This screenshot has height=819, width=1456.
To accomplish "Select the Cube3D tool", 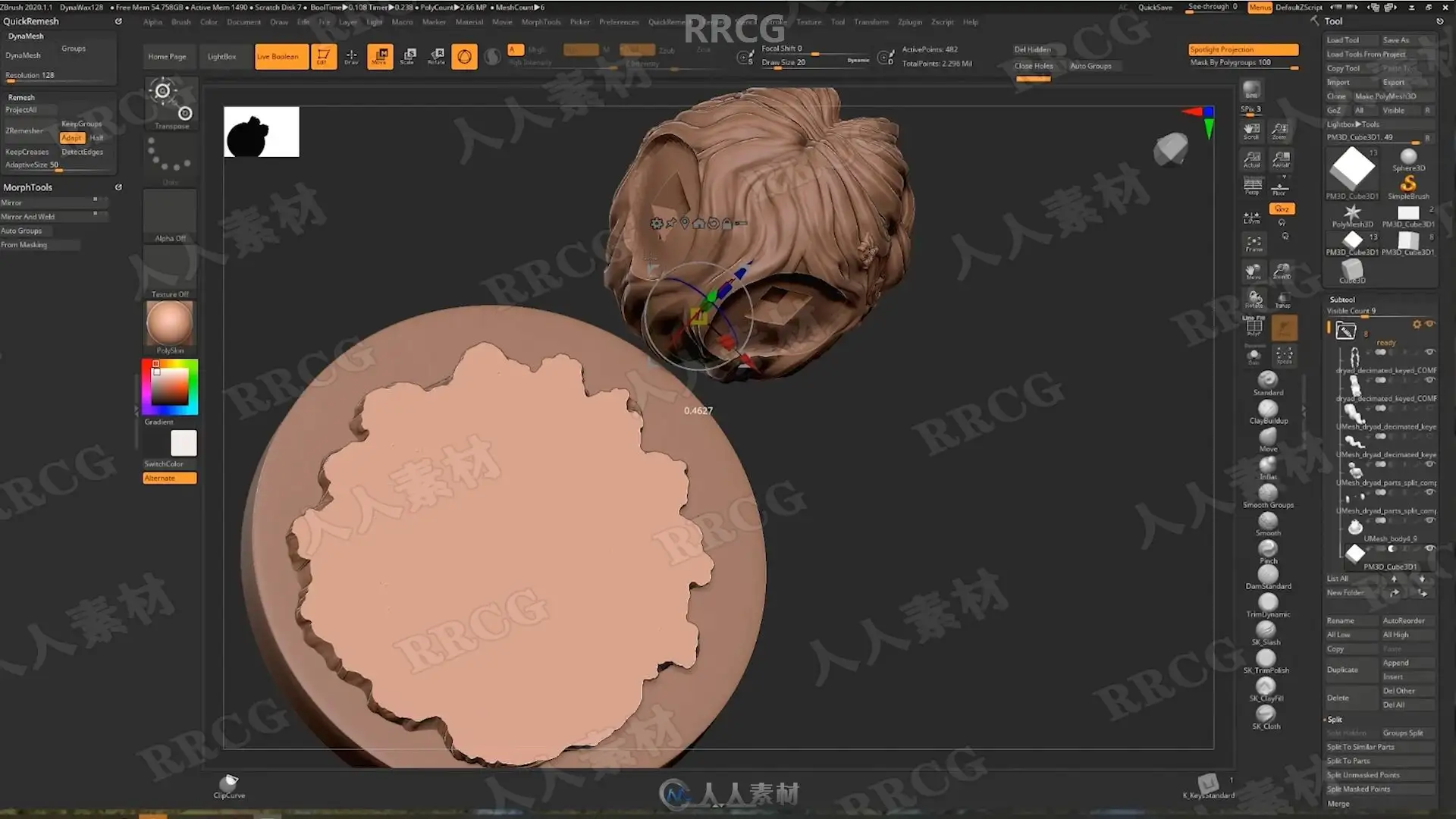I will click(x=1352, y=271).
